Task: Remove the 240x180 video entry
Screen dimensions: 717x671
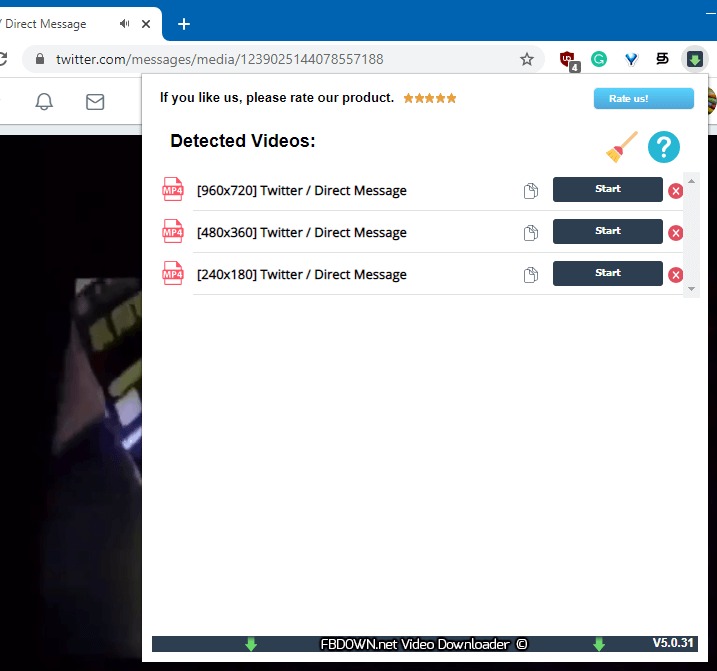Action: coord(675,275)
